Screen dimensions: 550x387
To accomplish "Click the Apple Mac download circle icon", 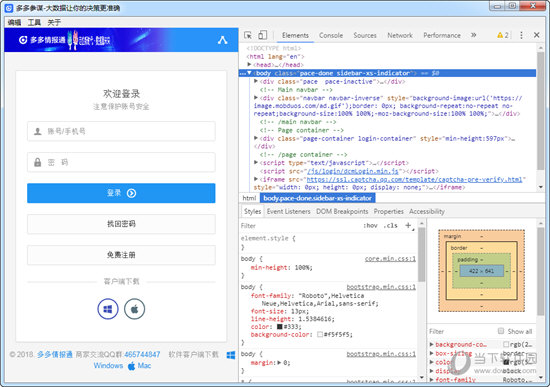I will [x=134, y=309].
